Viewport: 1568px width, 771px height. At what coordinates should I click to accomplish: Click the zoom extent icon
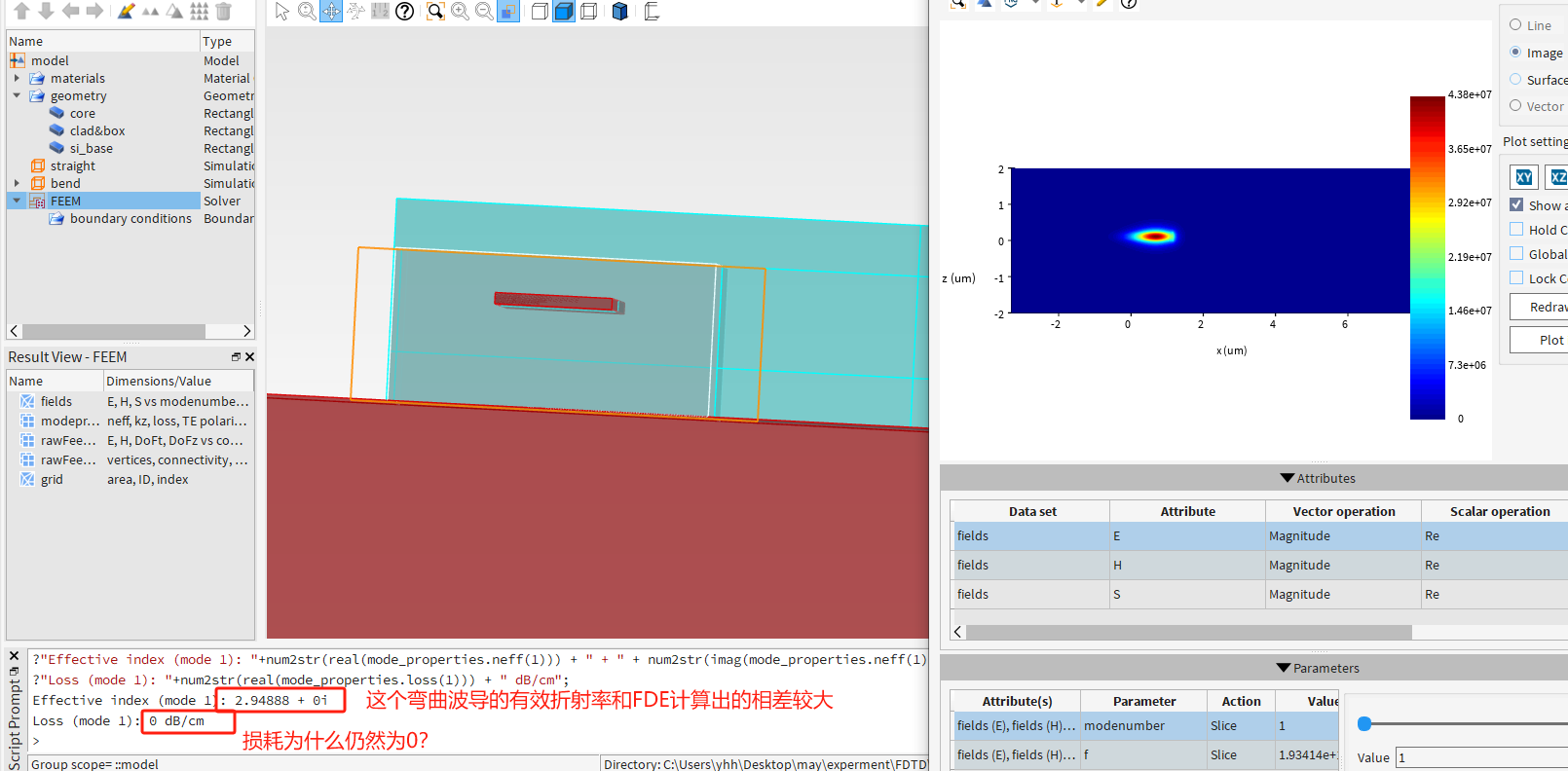[435, 11]
